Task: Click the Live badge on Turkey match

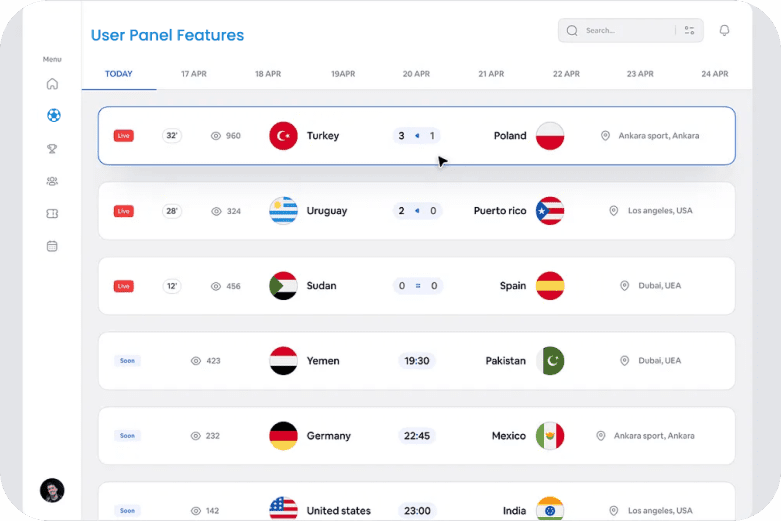Action: coord(124,135)
